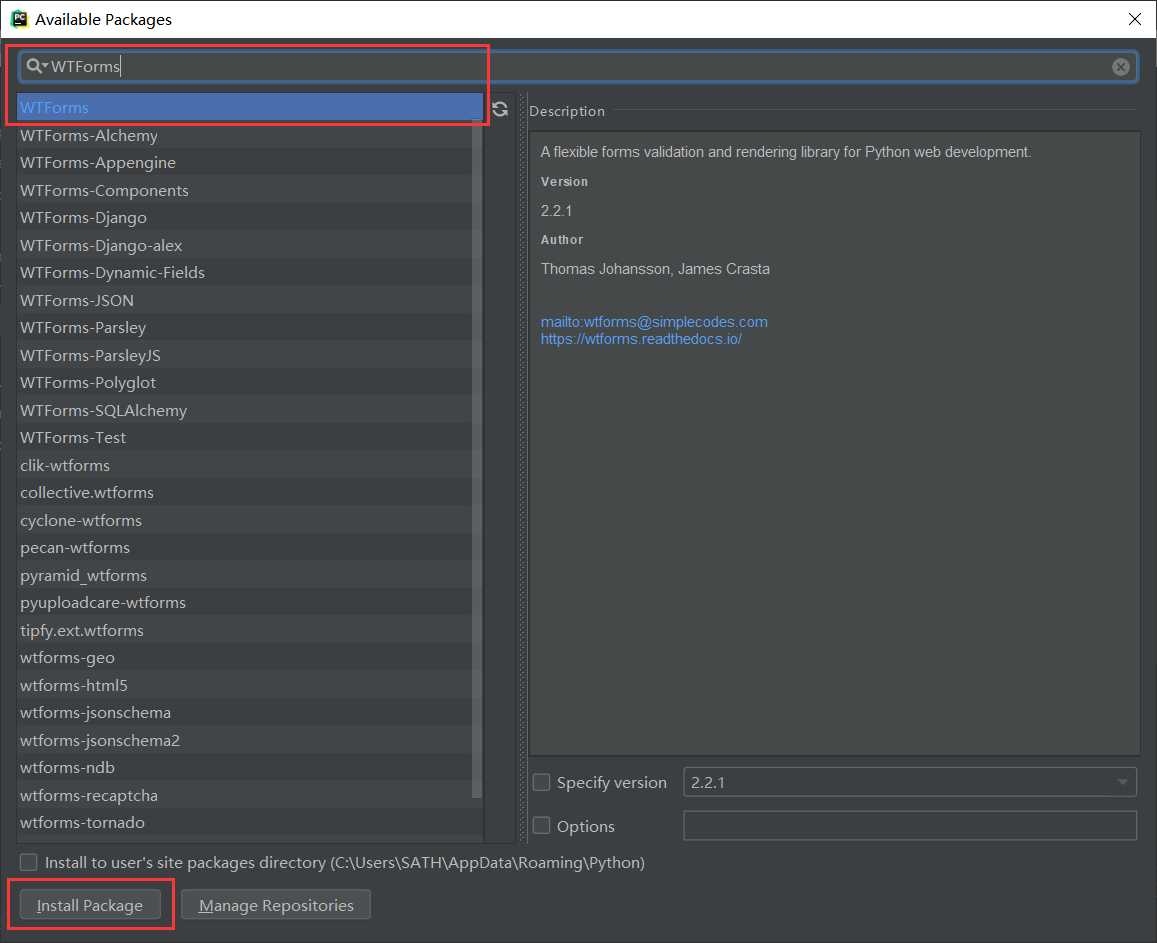Select wtforms-html5 package
1157x943 pixels.
coord(244,685)
